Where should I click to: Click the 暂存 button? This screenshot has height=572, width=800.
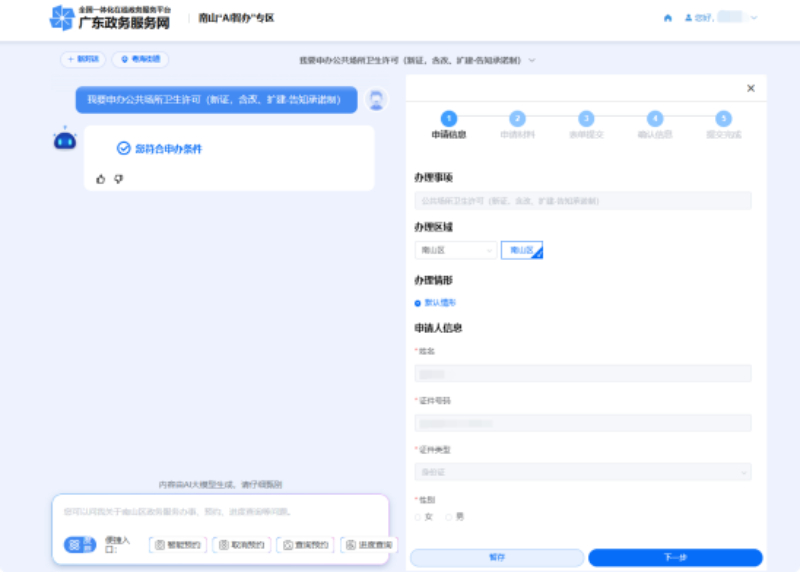click(x=497, y=557)
